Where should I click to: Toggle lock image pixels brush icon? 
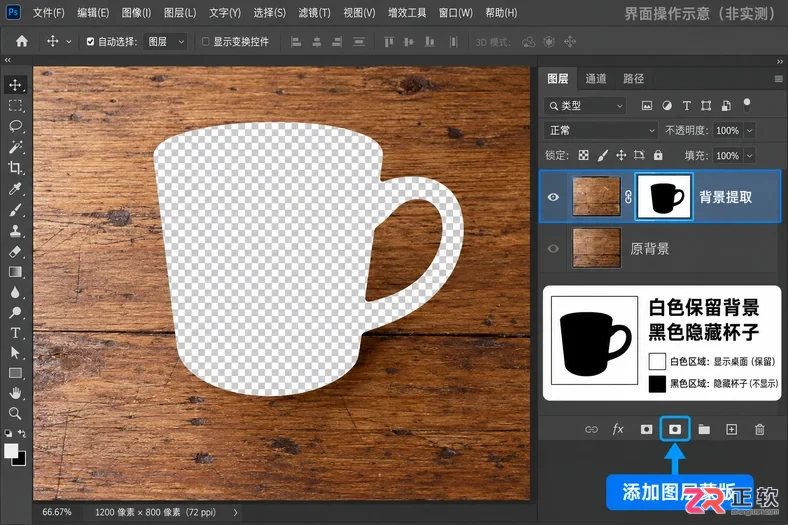pos(603,155)
